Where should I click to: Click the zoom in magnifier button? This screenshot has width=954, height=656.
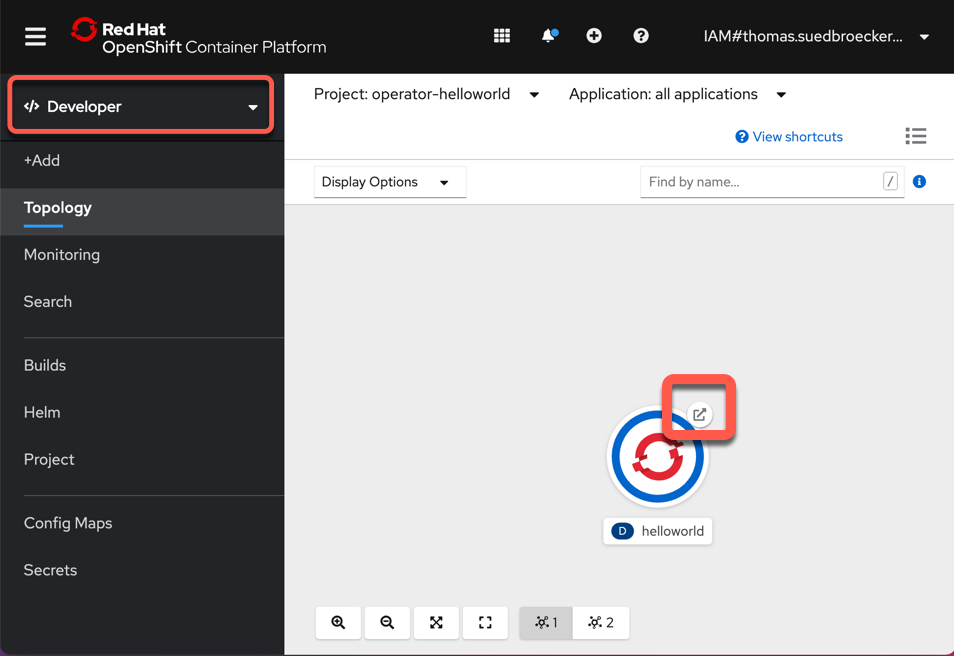[x=338, y=623]
